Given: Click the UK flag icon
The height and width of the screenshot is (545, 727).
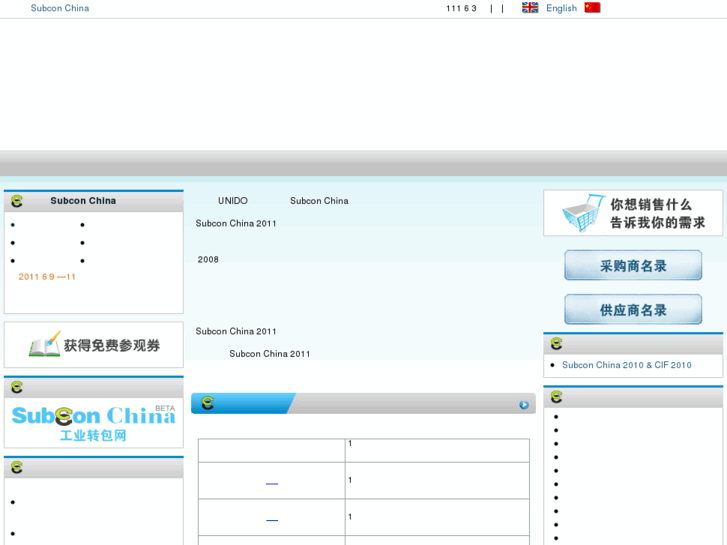Looking at the screenshot, I should pos(530,7).
